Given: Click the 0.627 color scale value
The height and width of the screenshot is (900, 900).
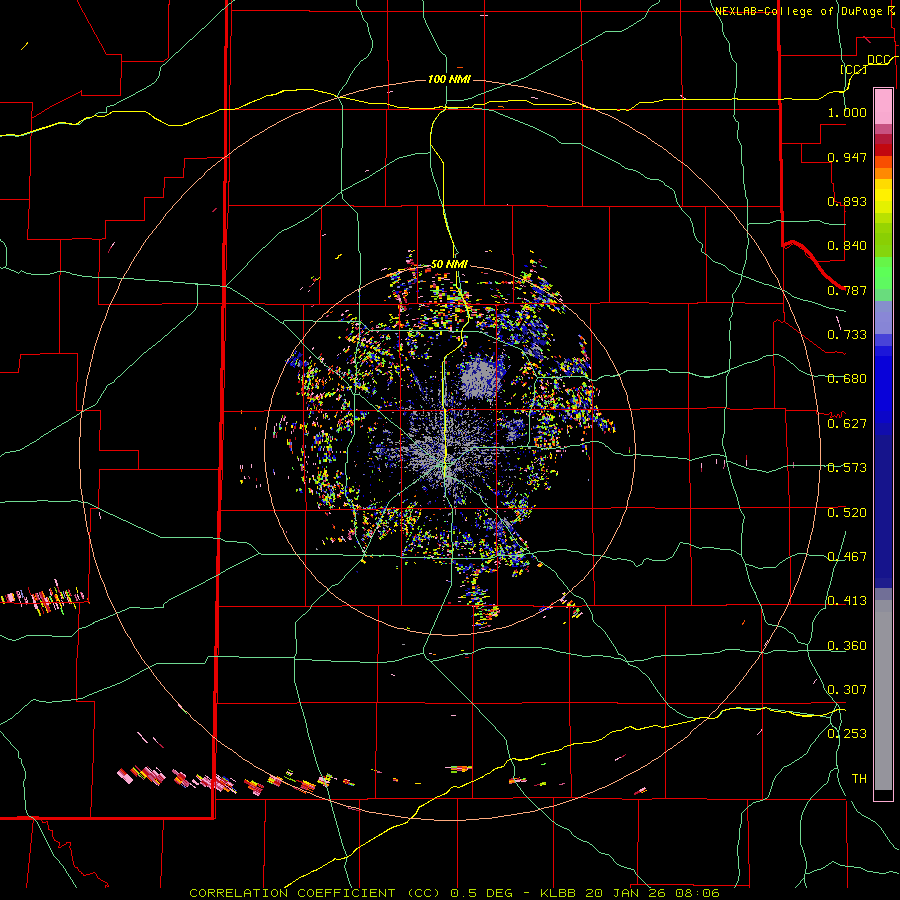Looking at the screenshot, I should (847, 424).
